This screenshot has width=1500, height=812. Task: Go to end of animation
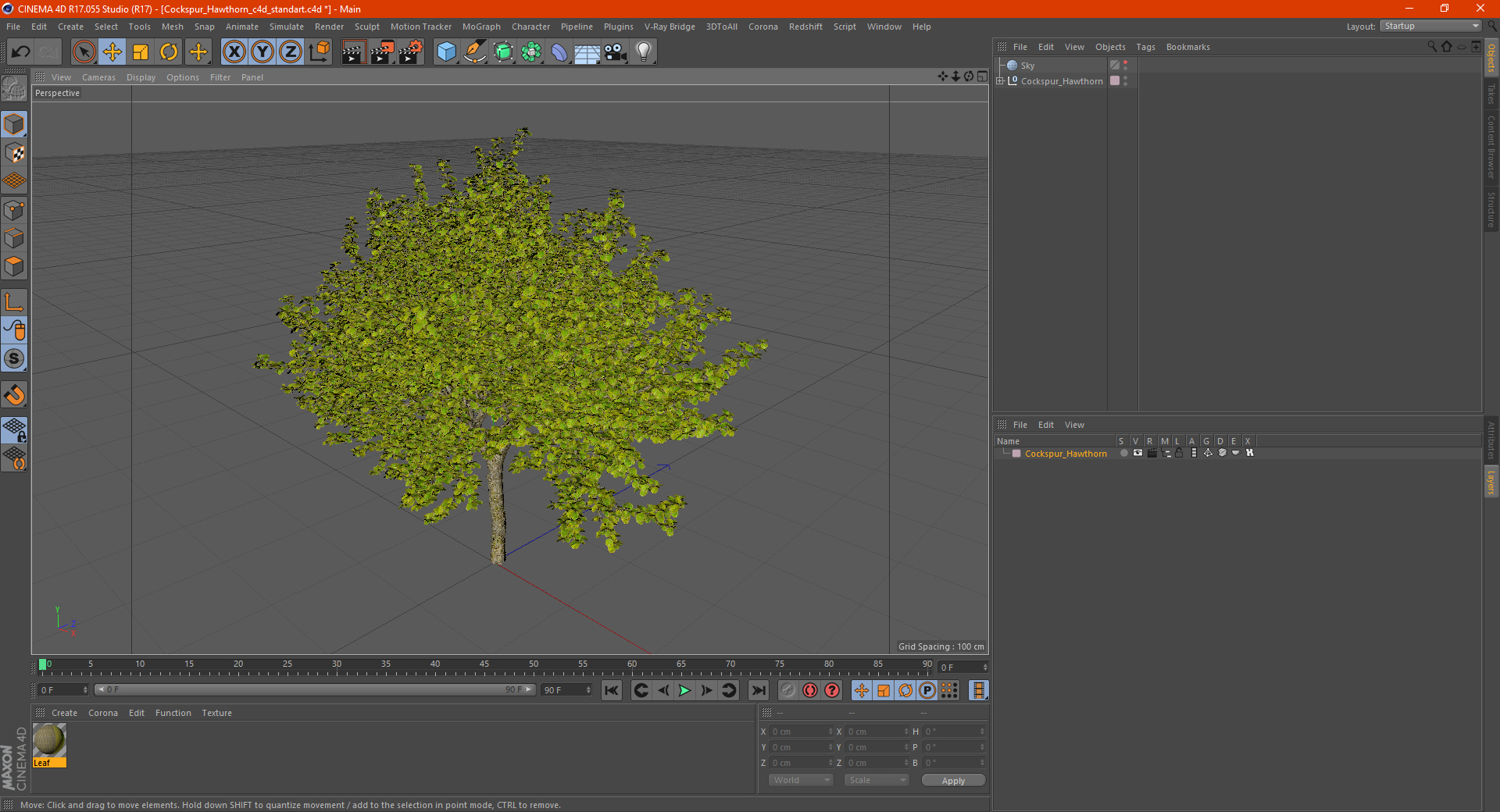click(758, 690)
